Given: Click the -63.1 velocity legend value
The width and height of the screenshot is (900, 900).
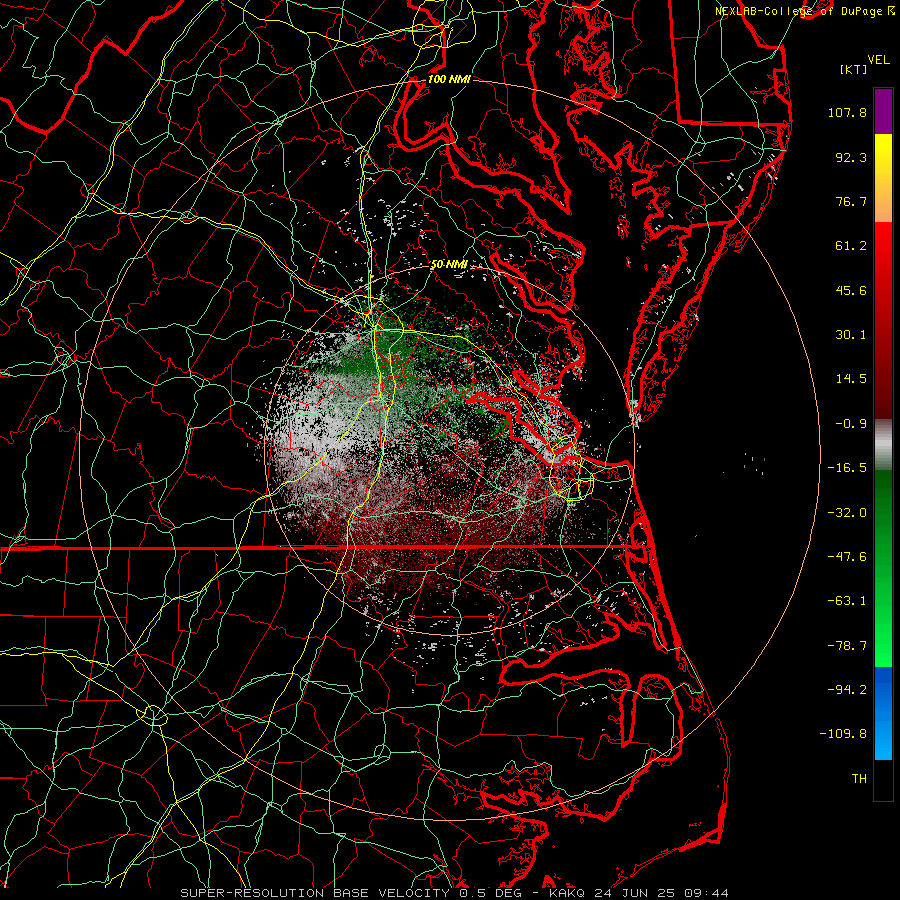Looking at the screenshot, I should coord(847,601).
